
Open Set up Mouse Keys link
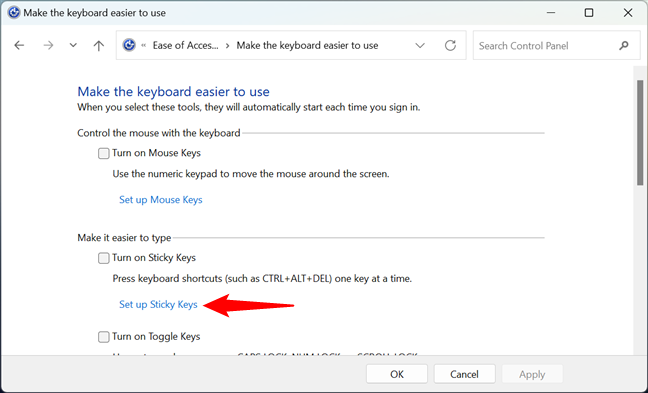pos(161,200)
